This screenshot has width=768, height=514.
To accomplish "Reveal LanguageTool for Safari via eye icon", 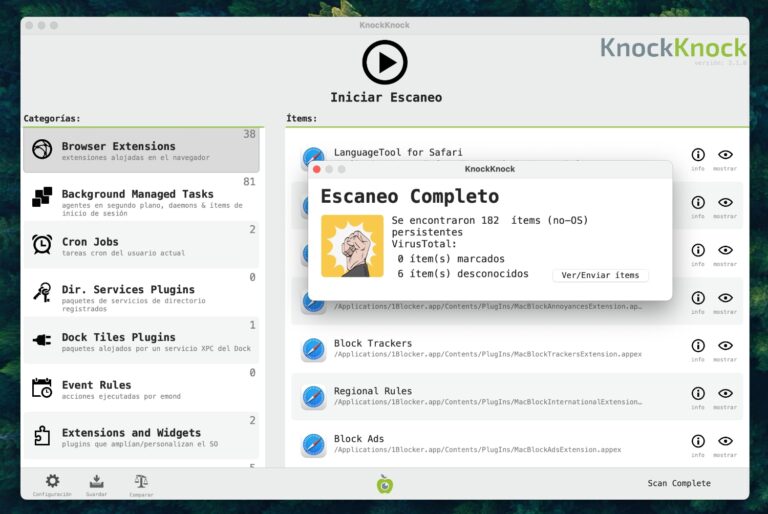I will 725,155.
